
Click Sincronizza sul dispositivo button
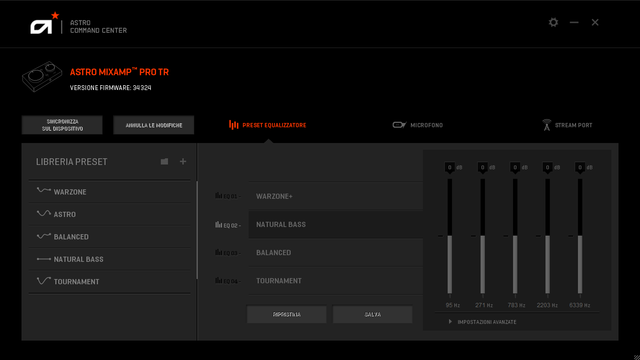click(62, 125)
